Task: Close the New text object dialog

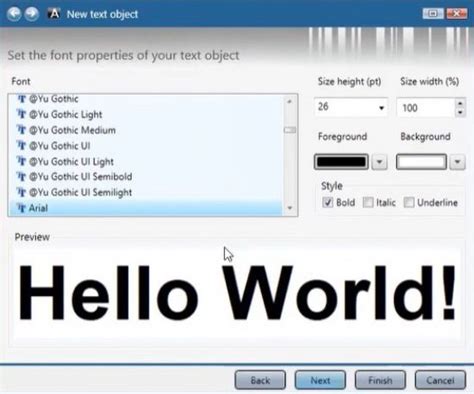Action: click(456, 13)
